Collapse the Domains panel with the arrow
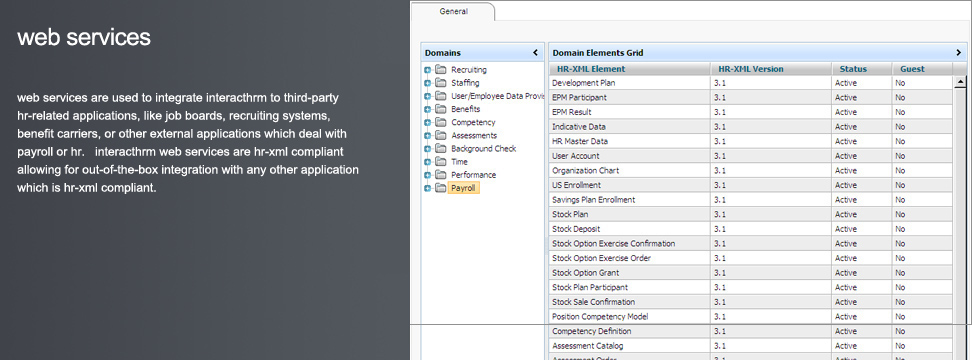The height and width of the screenshot is (360, 972). (536, 53)
